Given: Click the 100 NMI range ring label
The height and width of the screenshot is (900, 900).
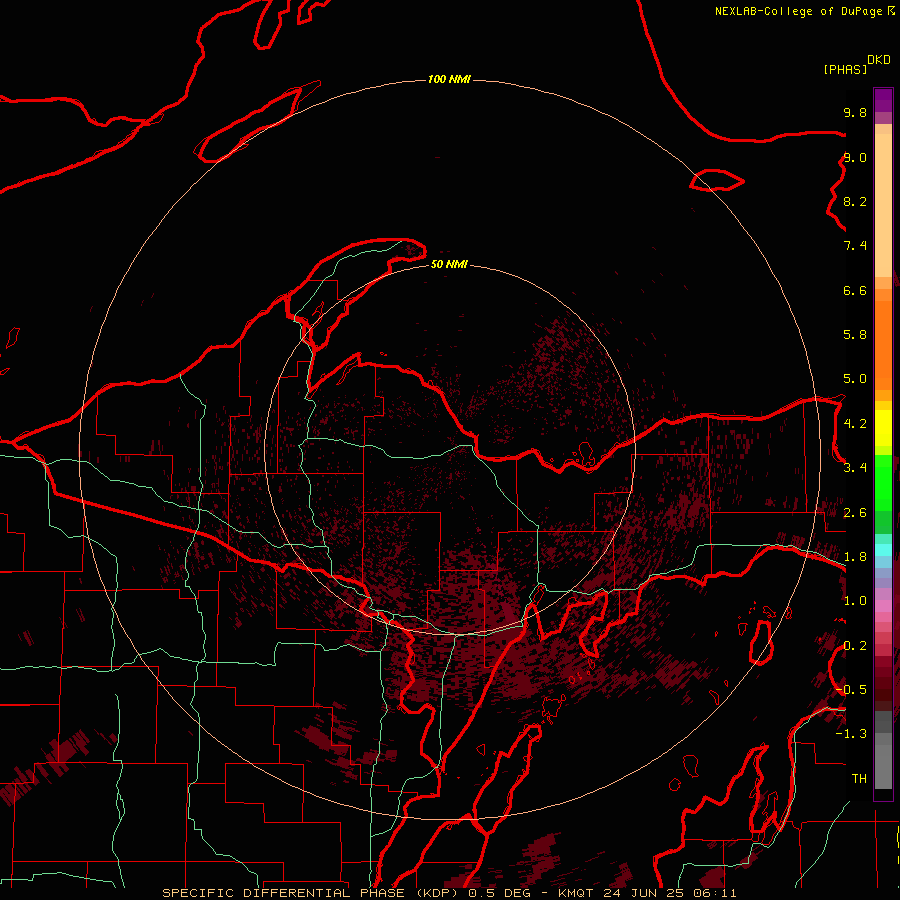Looking at the screenshot, I should tap(449, 79).
